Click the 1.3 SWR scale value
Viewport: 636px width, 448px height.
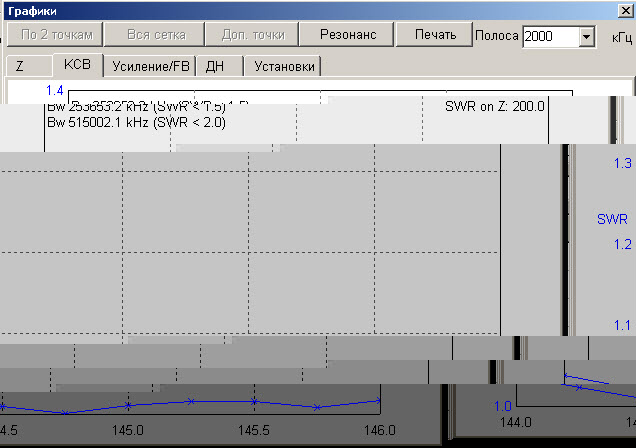click(622, 163)
